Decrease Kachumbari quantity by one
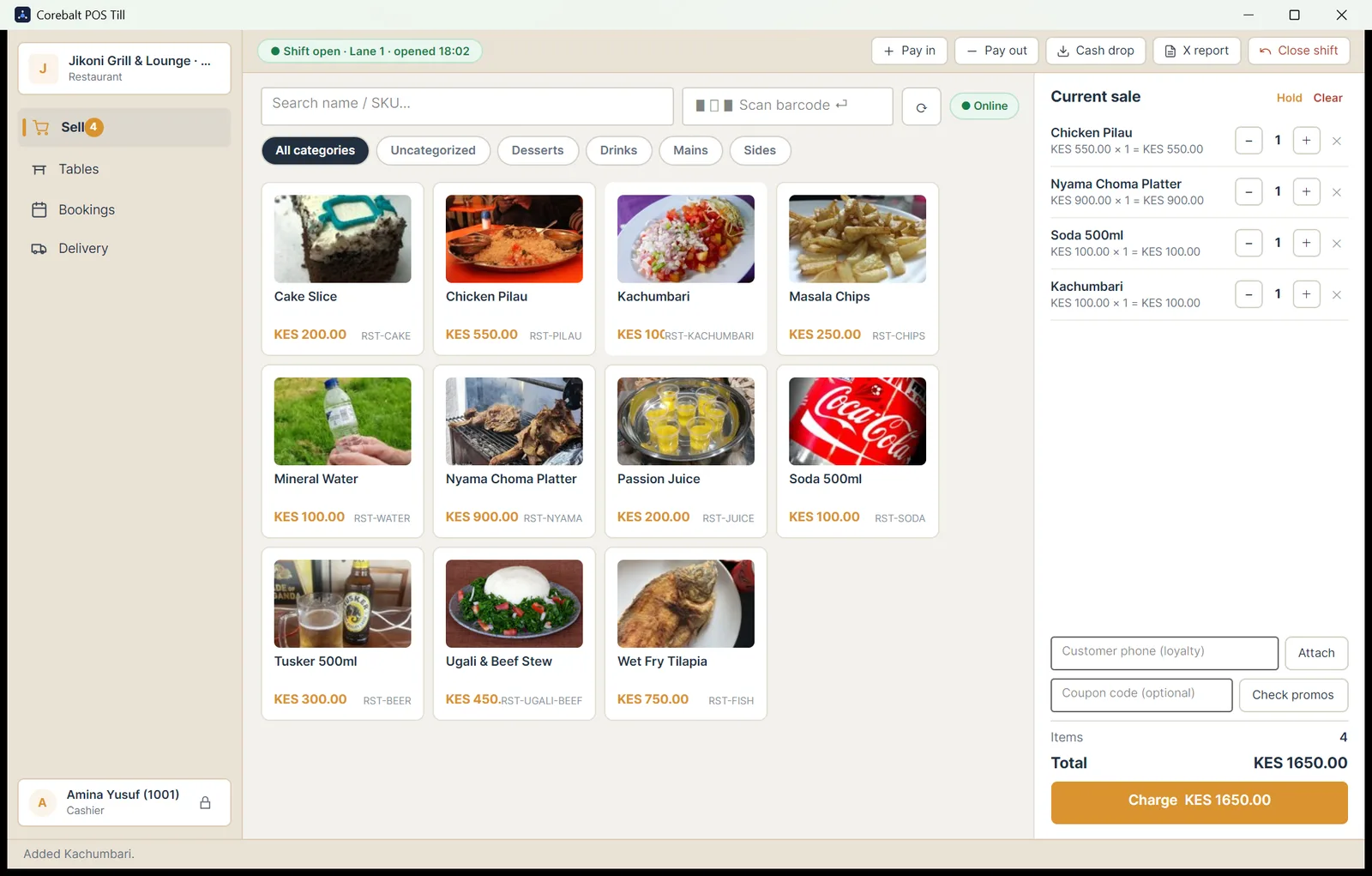 1249,295
